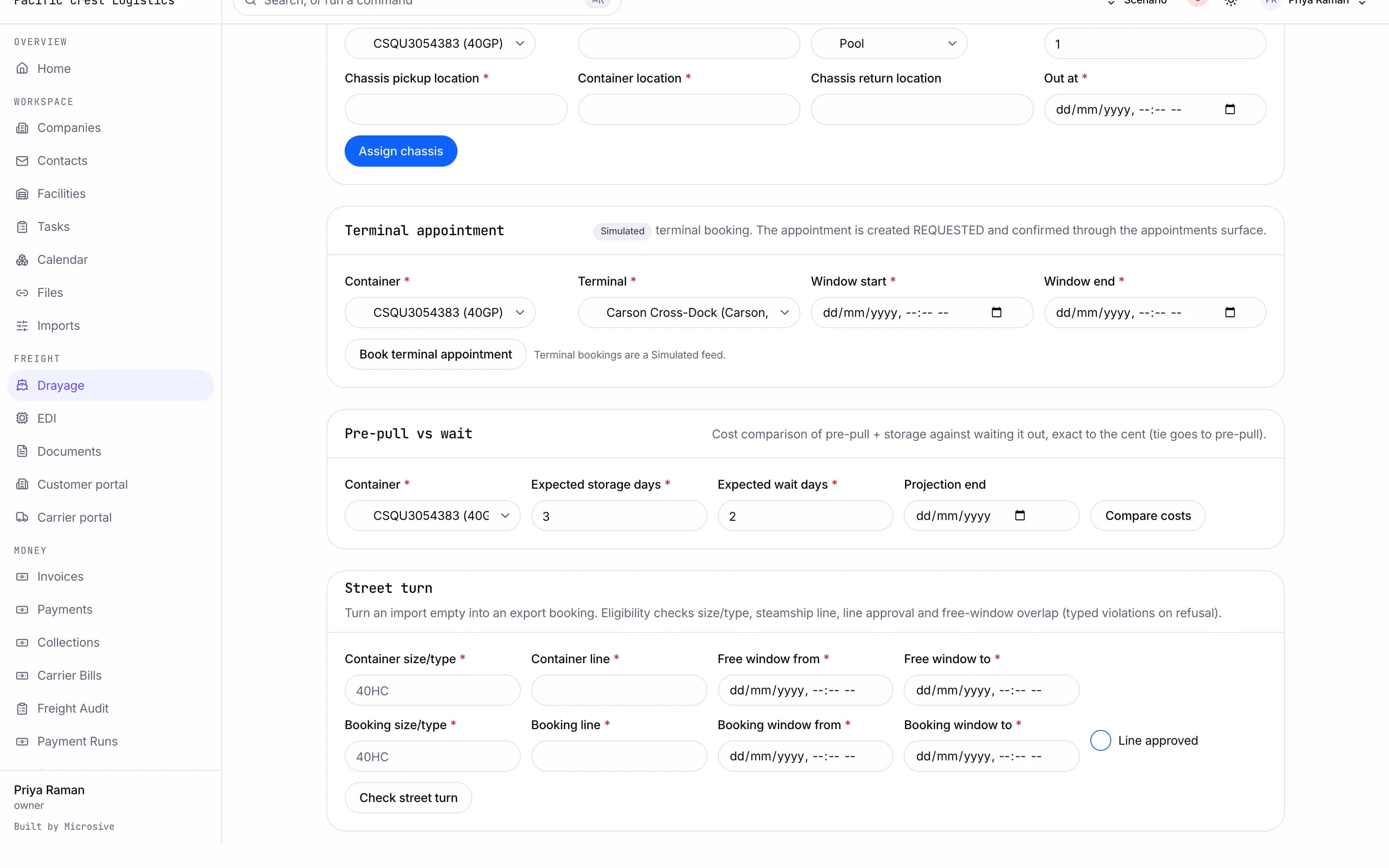1389x868 pixels.
Task: Open calendar picker in Window end field
Action: (1229, 312)
